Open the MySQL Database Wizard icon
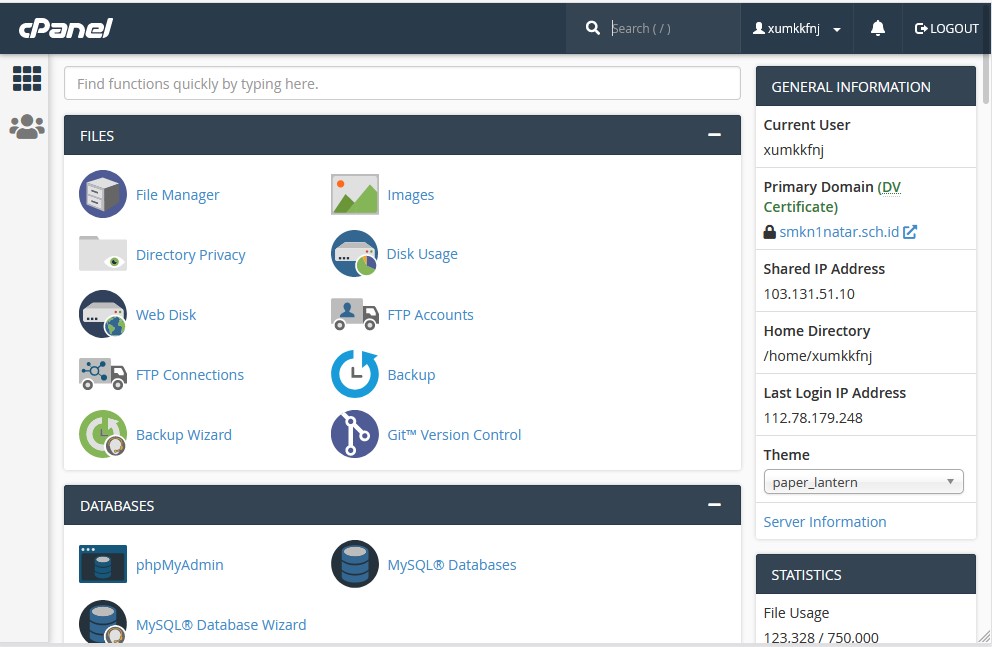Screen dimensions: 992x647 pyautogui.click(x=102, y=623)
